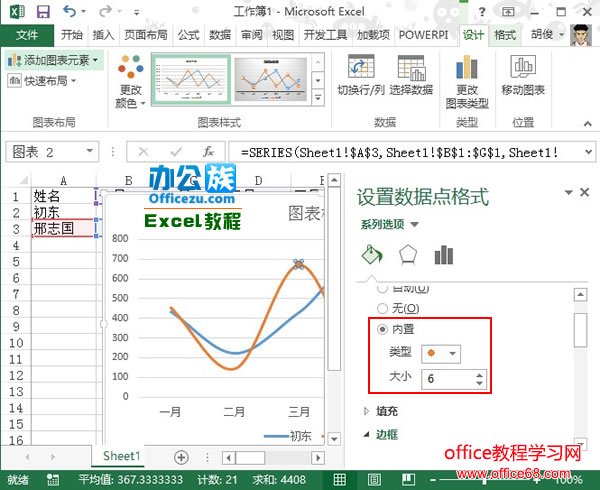
Task: Select Sheet1 worksheet tab
Action: tap(121, 456)
